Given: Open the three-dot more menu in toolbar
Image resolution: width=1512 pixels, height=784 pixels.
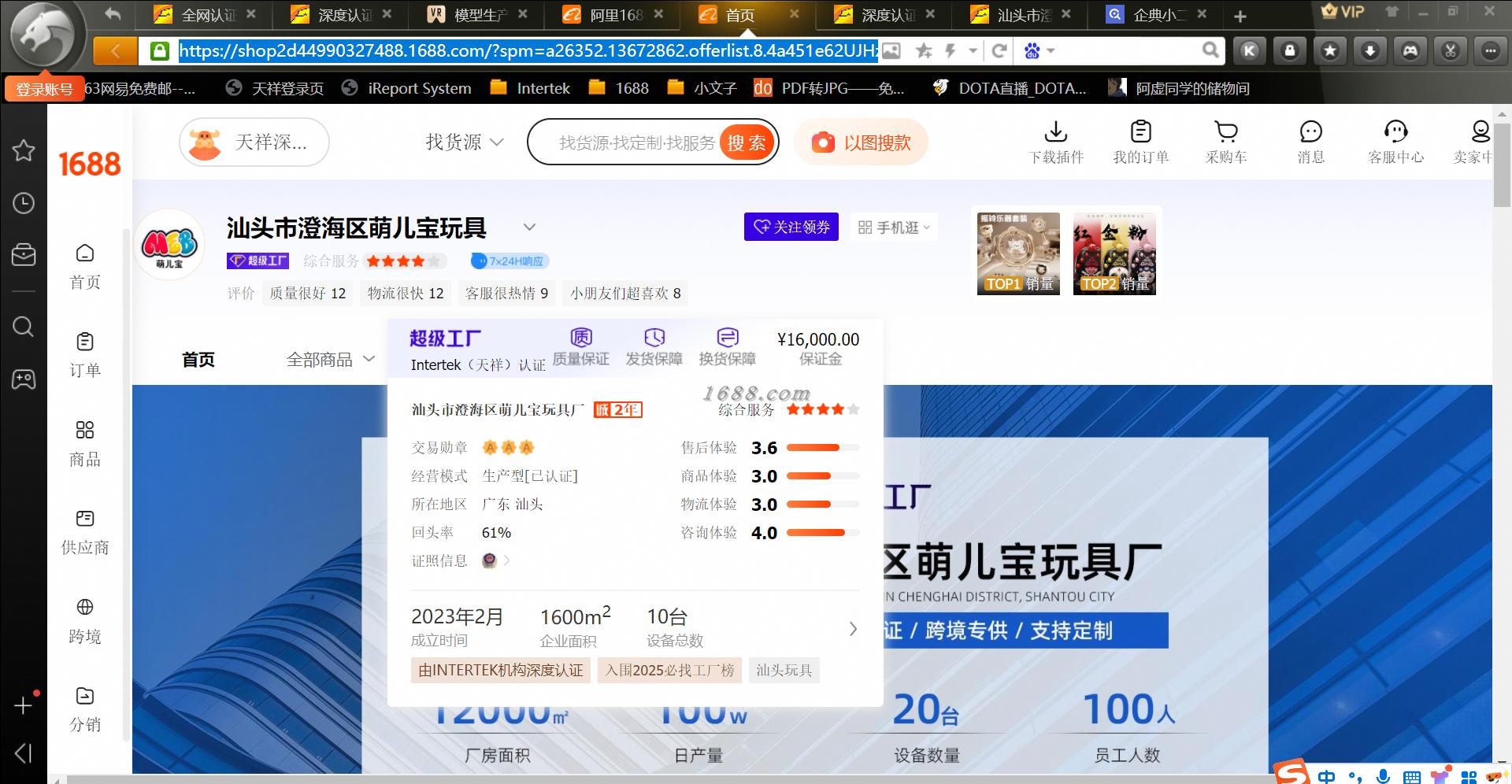Looking at the screenshot, I should [x=1491, y=51].
